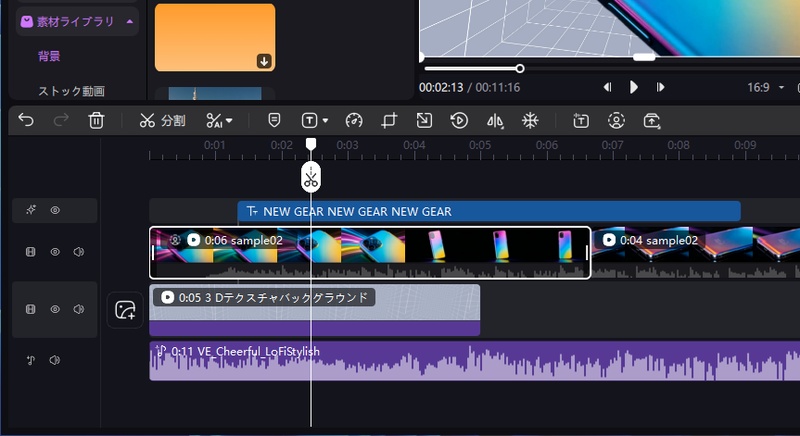Delete selected clip with trash icon
800x436 pixels.
click(x=96, y=121)
